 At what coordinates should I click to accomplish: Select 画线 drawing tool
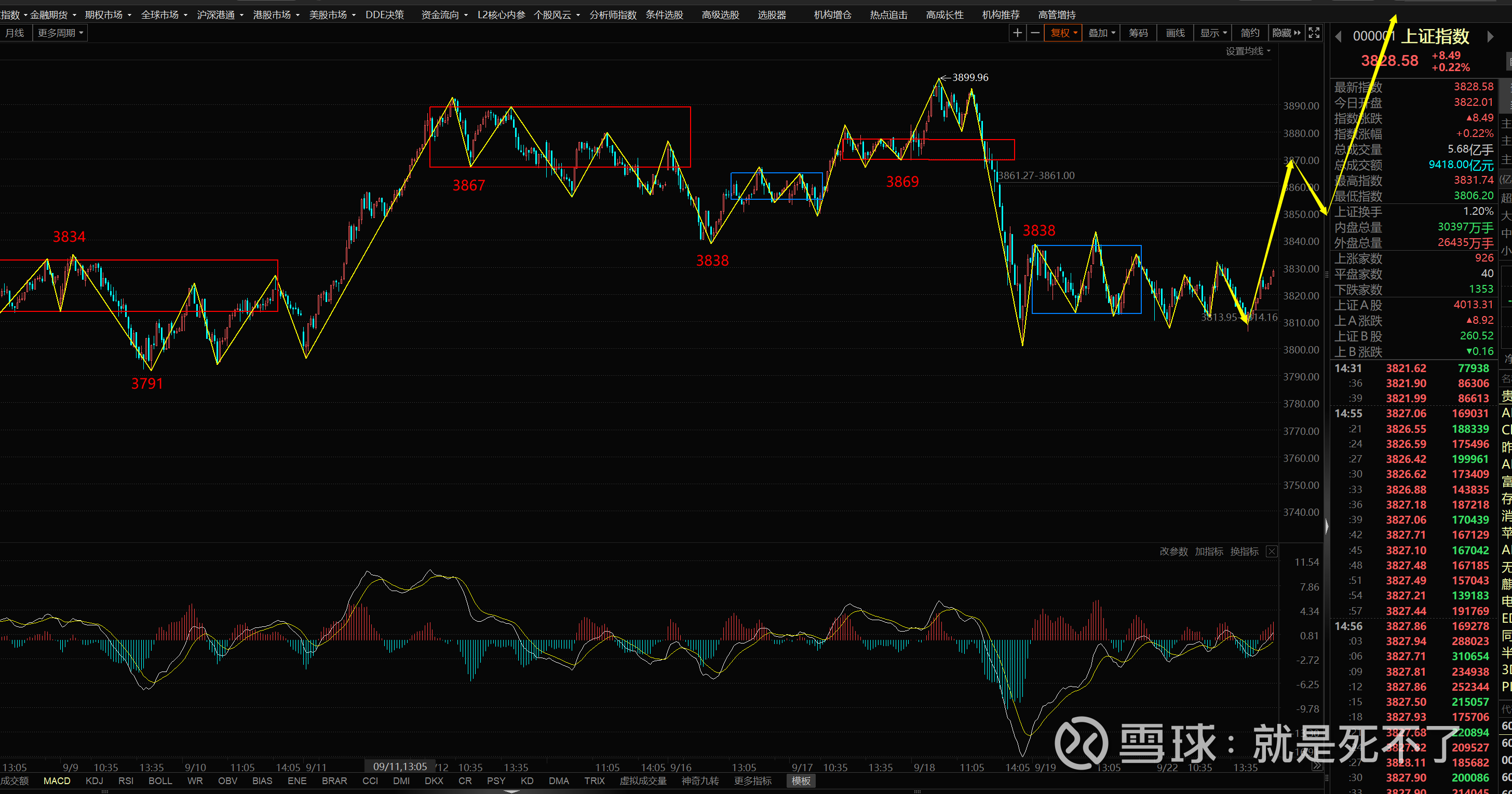point(1174,33)
